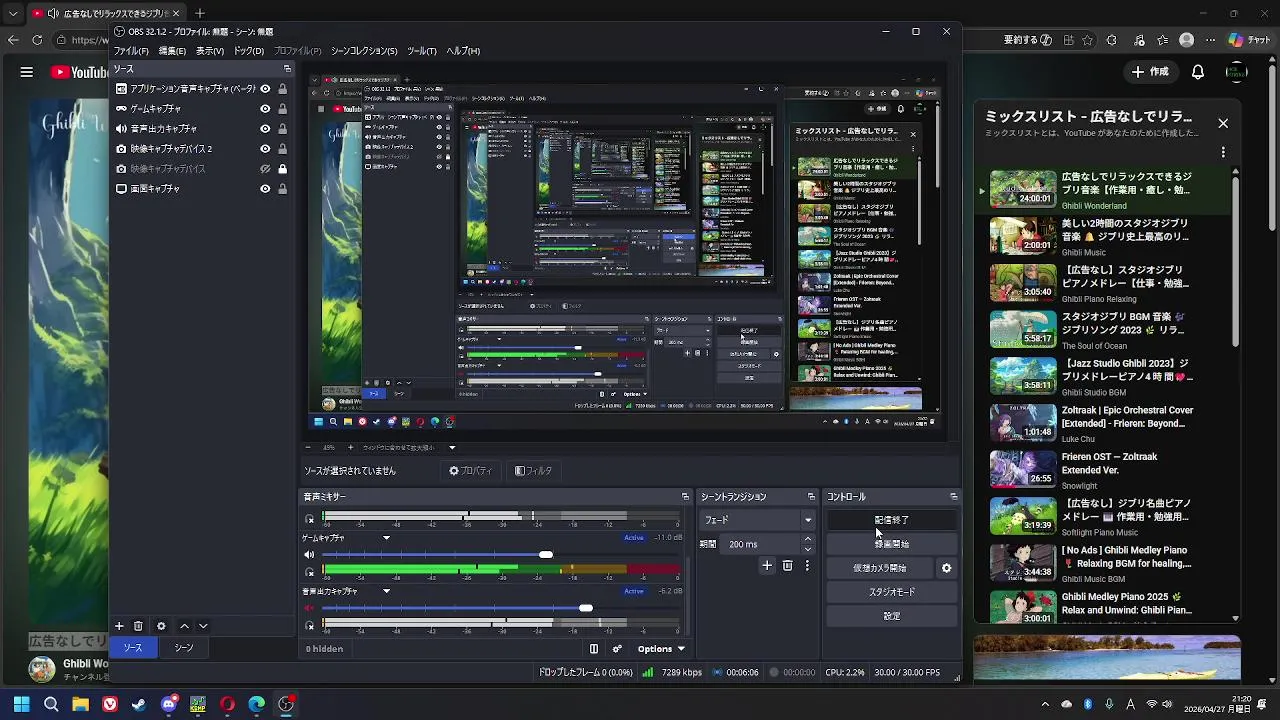Viewport: 1280px width, 720px height.
Task: Open Steam from the Windows taskbar
Action: [139, 704]
